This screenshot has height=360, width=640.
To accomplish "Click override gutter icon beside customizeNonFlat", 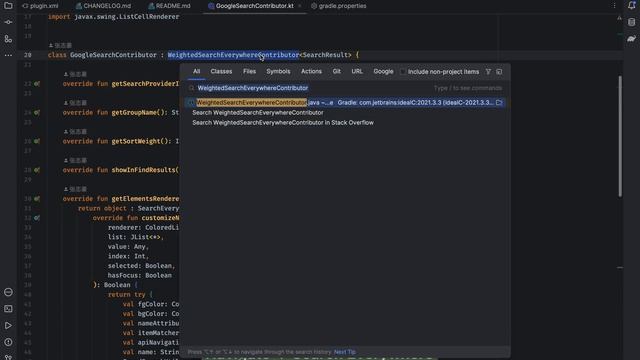I will point(37,218).
